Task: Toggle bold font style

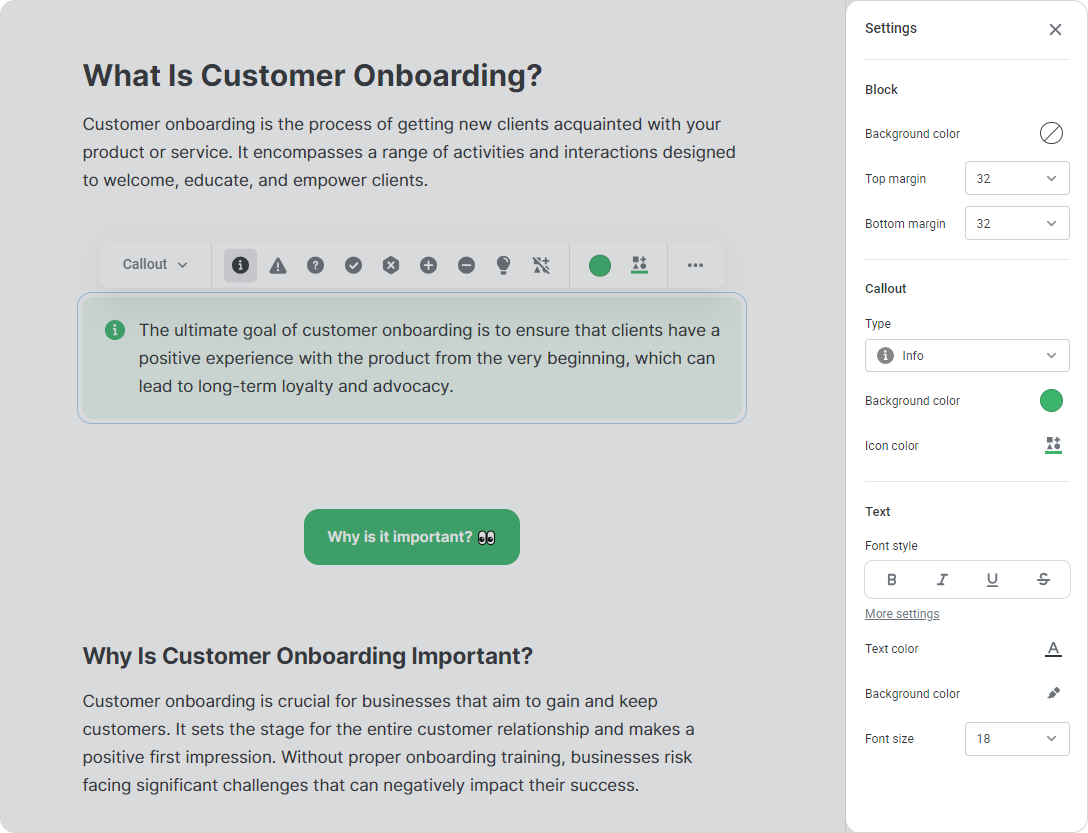Action: (x=892, y=580)
